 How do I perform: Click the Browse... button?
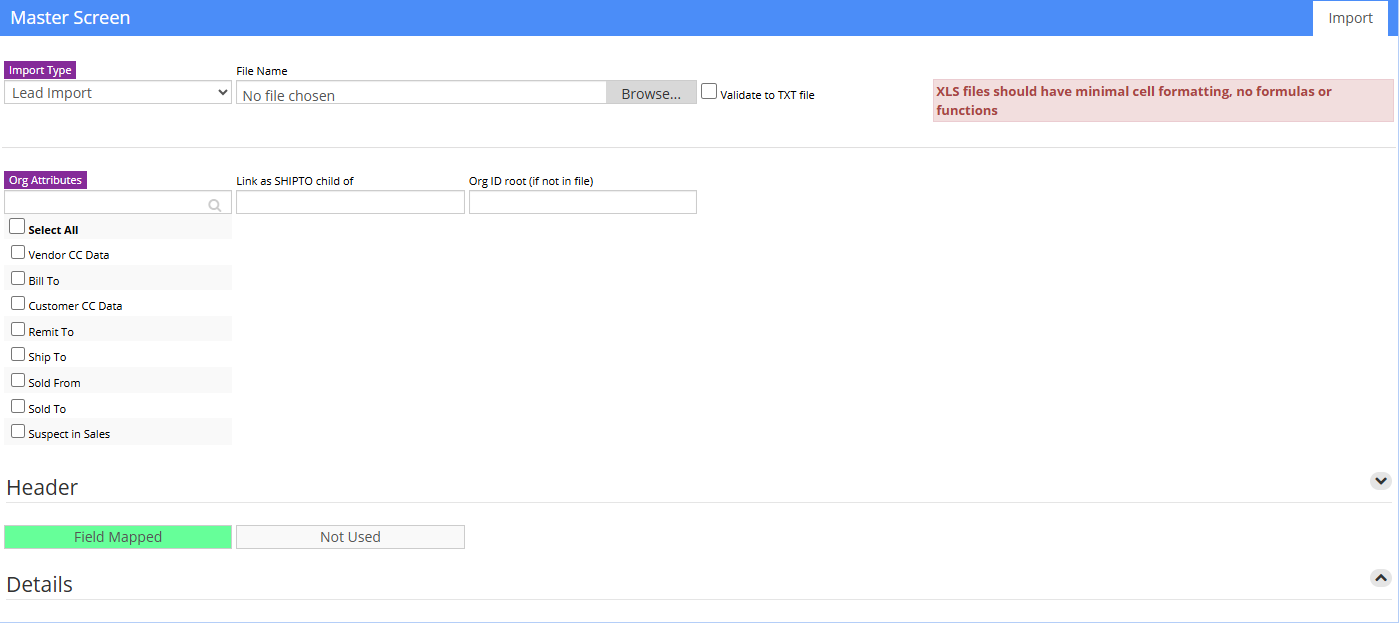(651, 93)
